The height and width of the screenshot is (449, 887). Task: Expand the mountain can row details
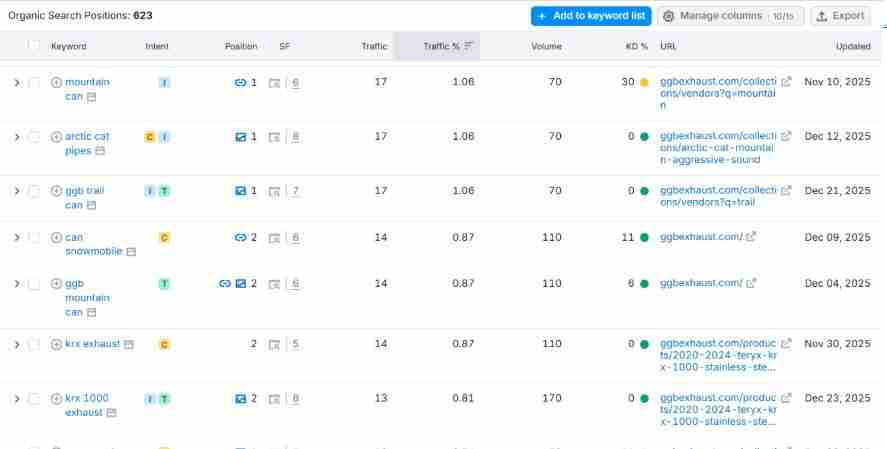point(16,83)
